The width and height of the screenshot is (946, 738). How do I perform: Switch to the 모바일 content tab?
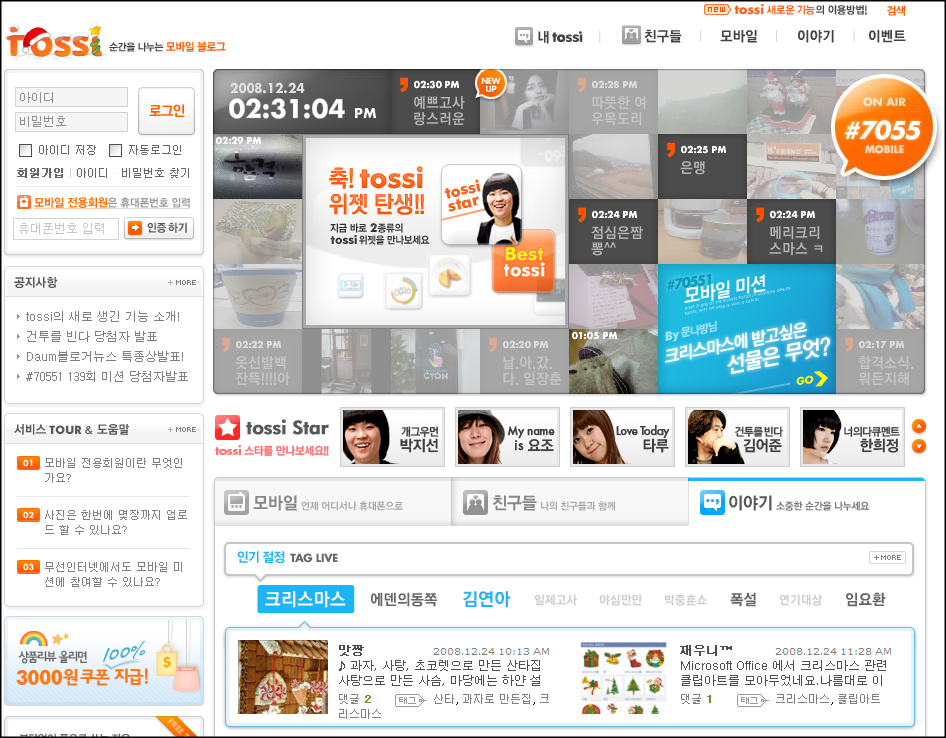[x=332, y=502]
